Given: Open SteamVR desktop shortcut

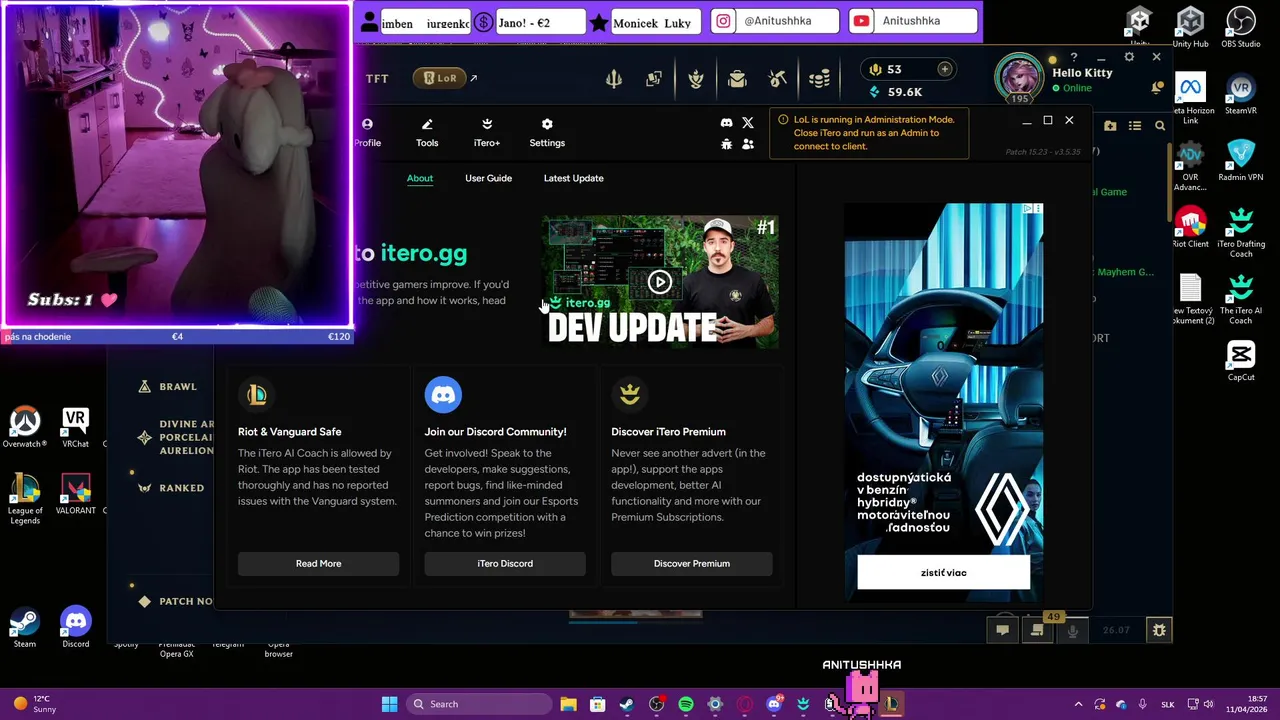Looking at the screenshot, I should point(1241,96).
